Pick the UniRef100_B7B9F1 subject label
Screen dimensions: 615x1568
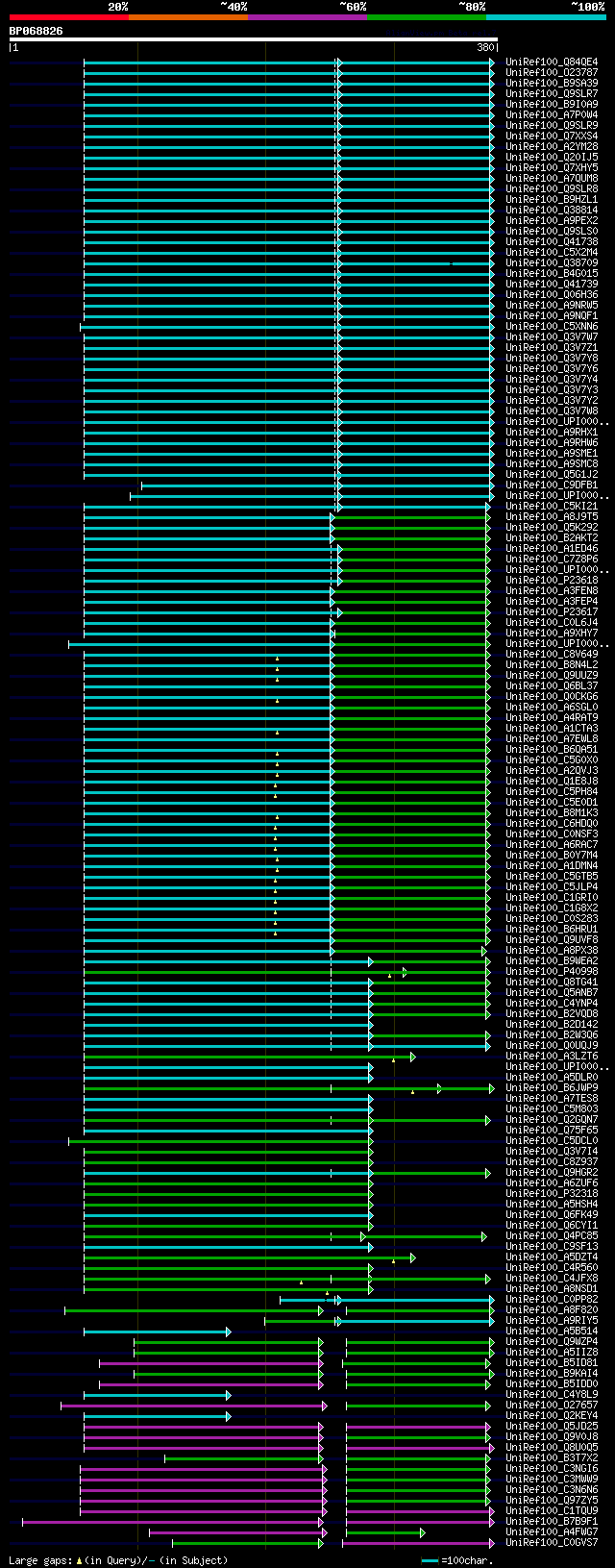point(552,1522)
